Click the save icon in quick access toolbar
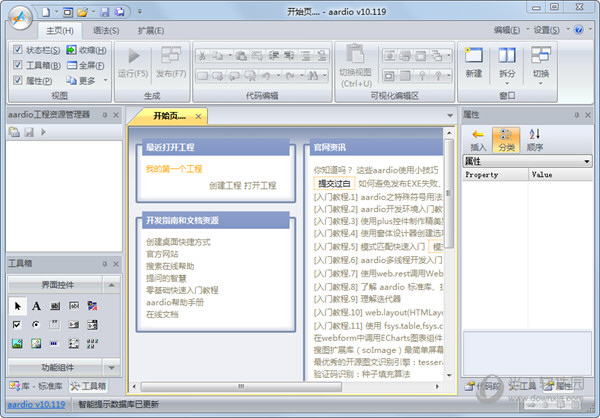 (x=104, y=12)
